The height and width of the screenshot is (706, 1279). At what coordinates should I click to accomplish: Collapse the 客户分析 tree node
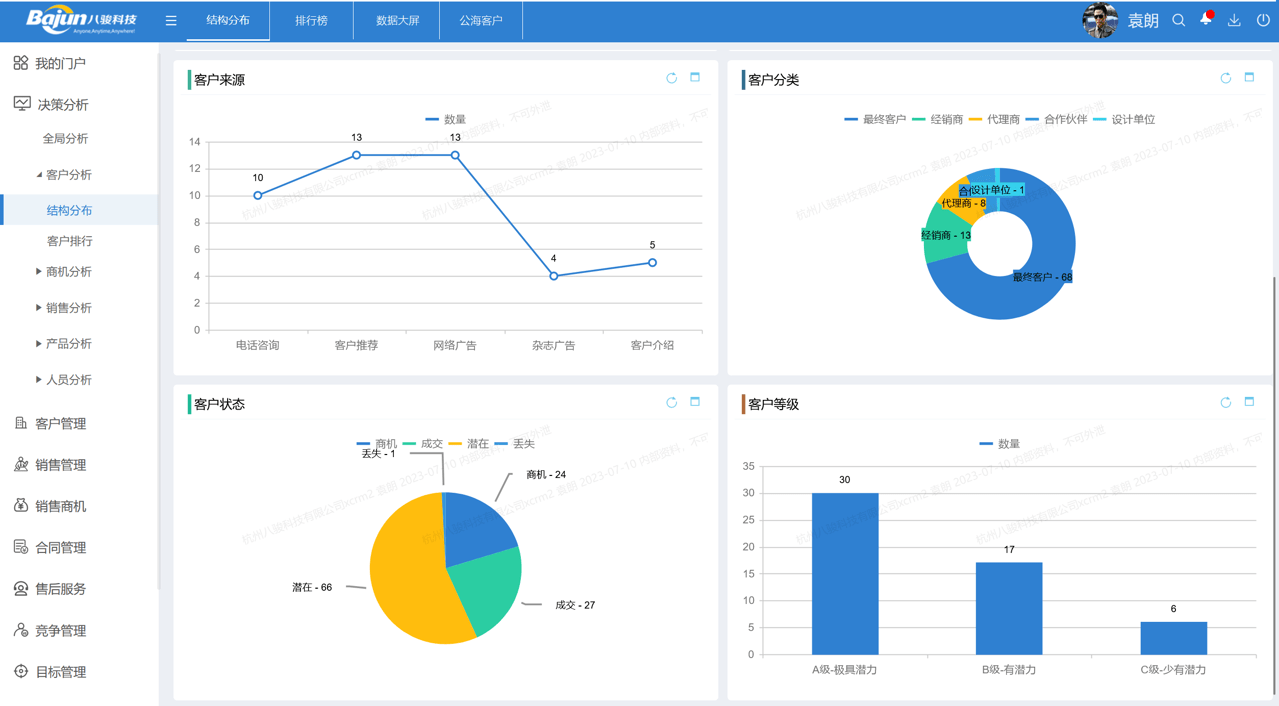(x=39, y=175)
